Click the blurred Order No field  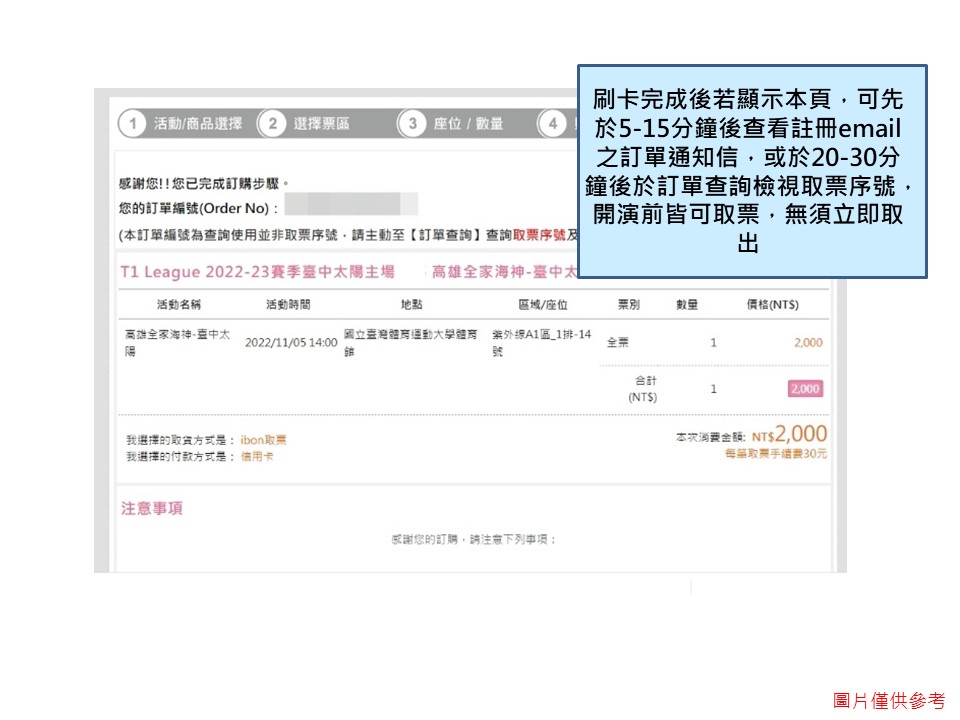tap(350, 207)
